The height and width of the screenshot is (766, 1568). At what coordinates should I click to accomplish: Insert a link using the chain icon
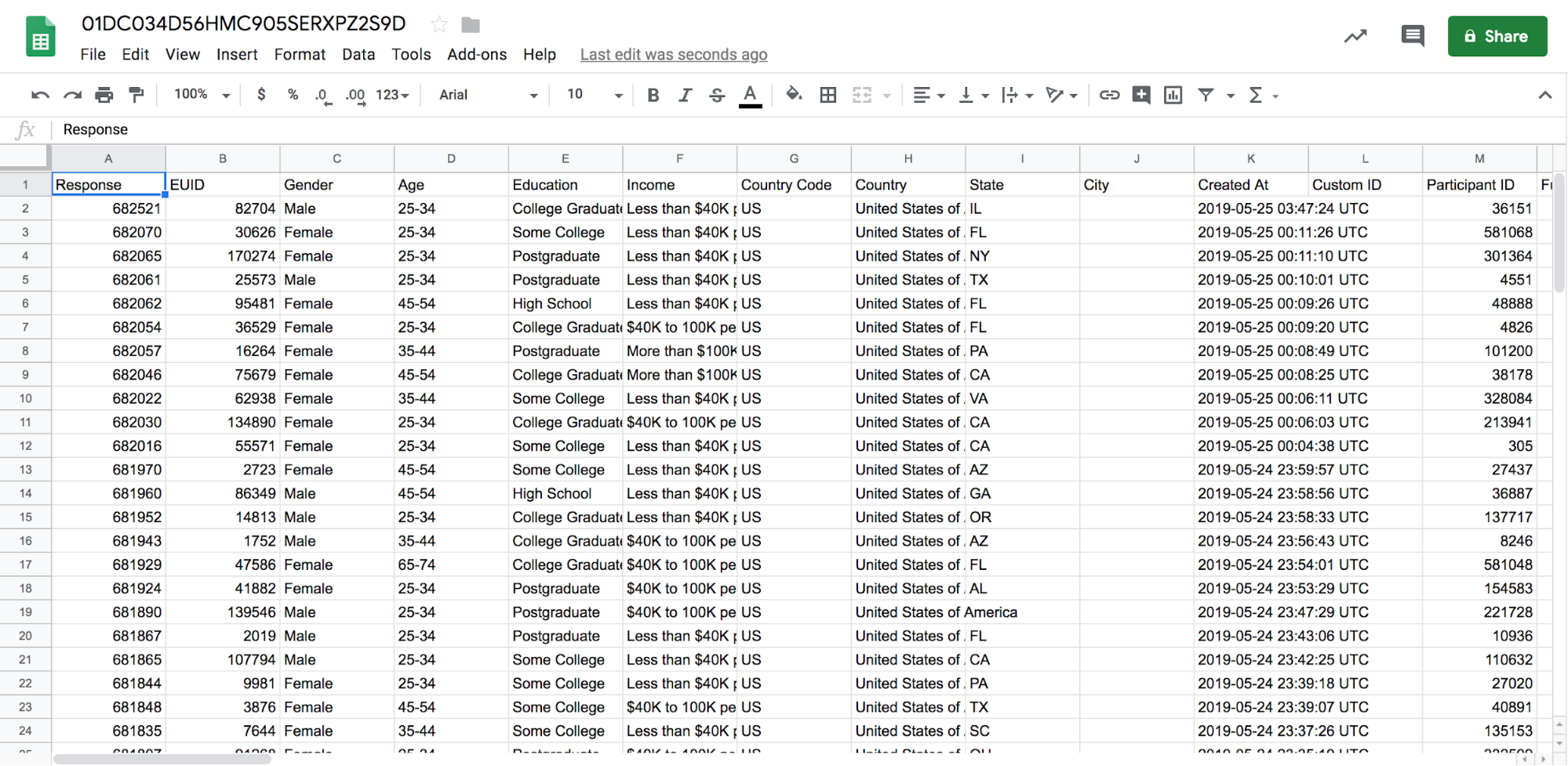1109,95
